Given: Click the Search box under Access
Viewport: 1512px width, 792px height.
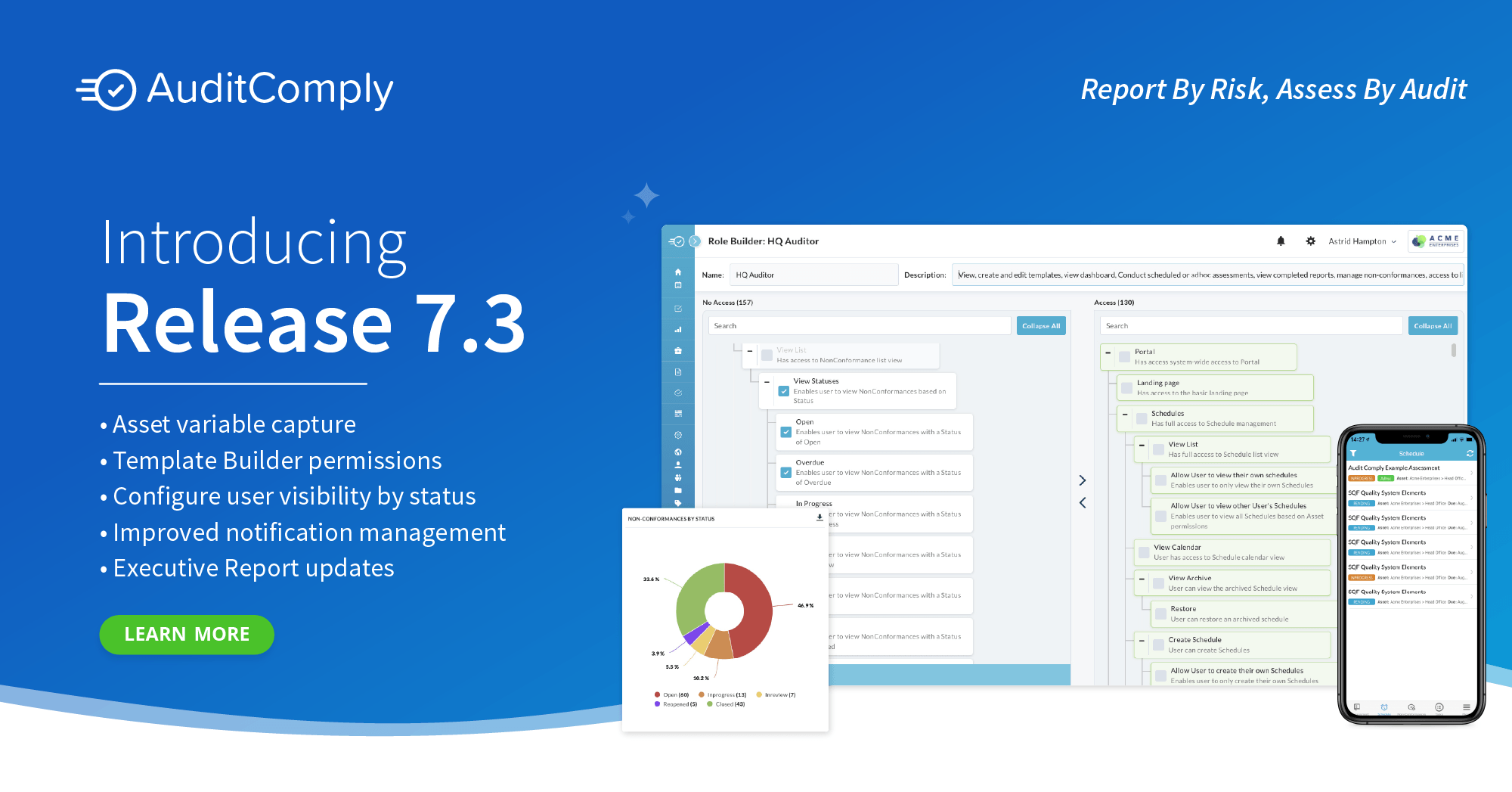Looking at the screenshot, I should [1251, 326].
